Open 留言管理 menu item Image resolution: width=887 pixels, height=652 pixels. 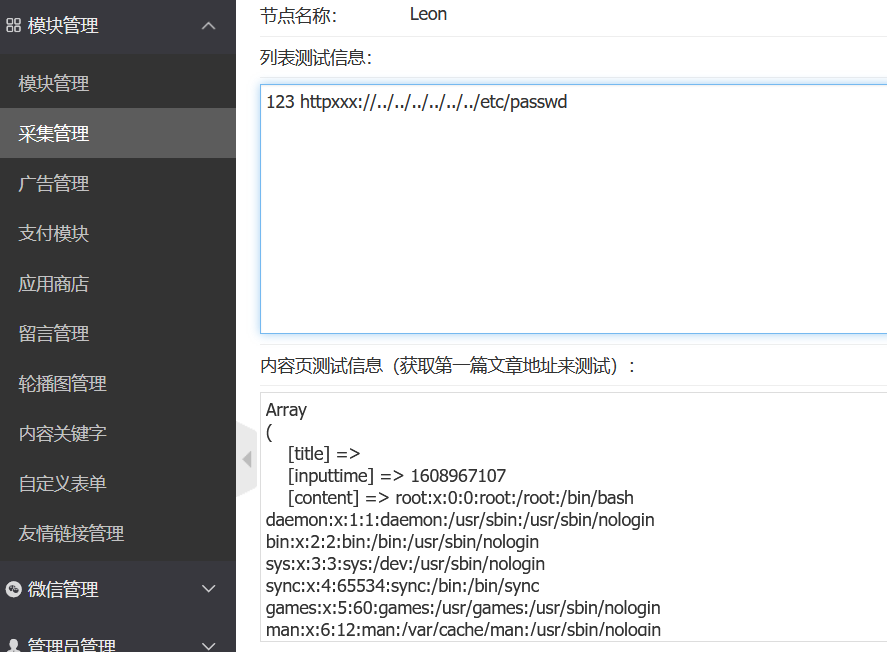[x=118, y=333]
